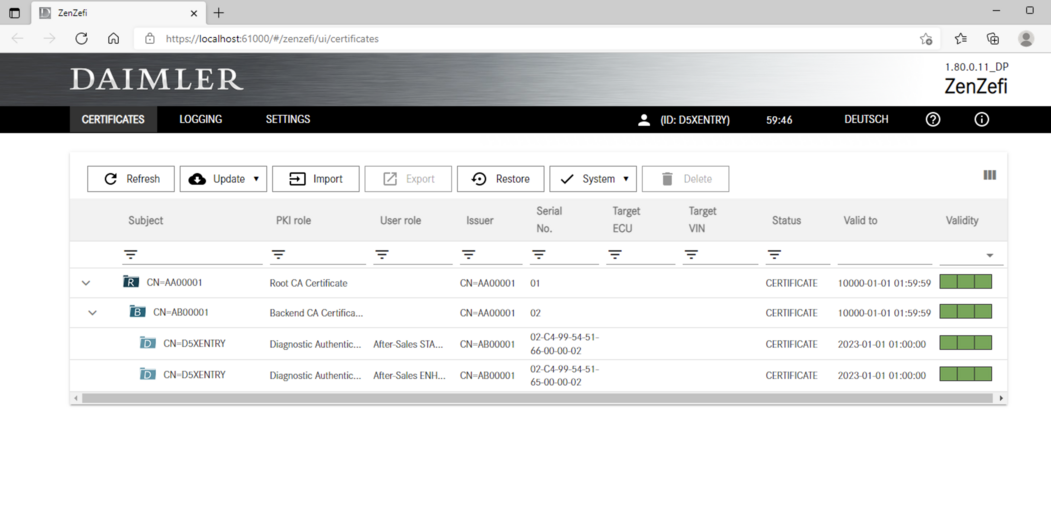Click the Target VIN column filter icon
The width and height of the screenshot is (1051, 512).
(x=691, y=255)
